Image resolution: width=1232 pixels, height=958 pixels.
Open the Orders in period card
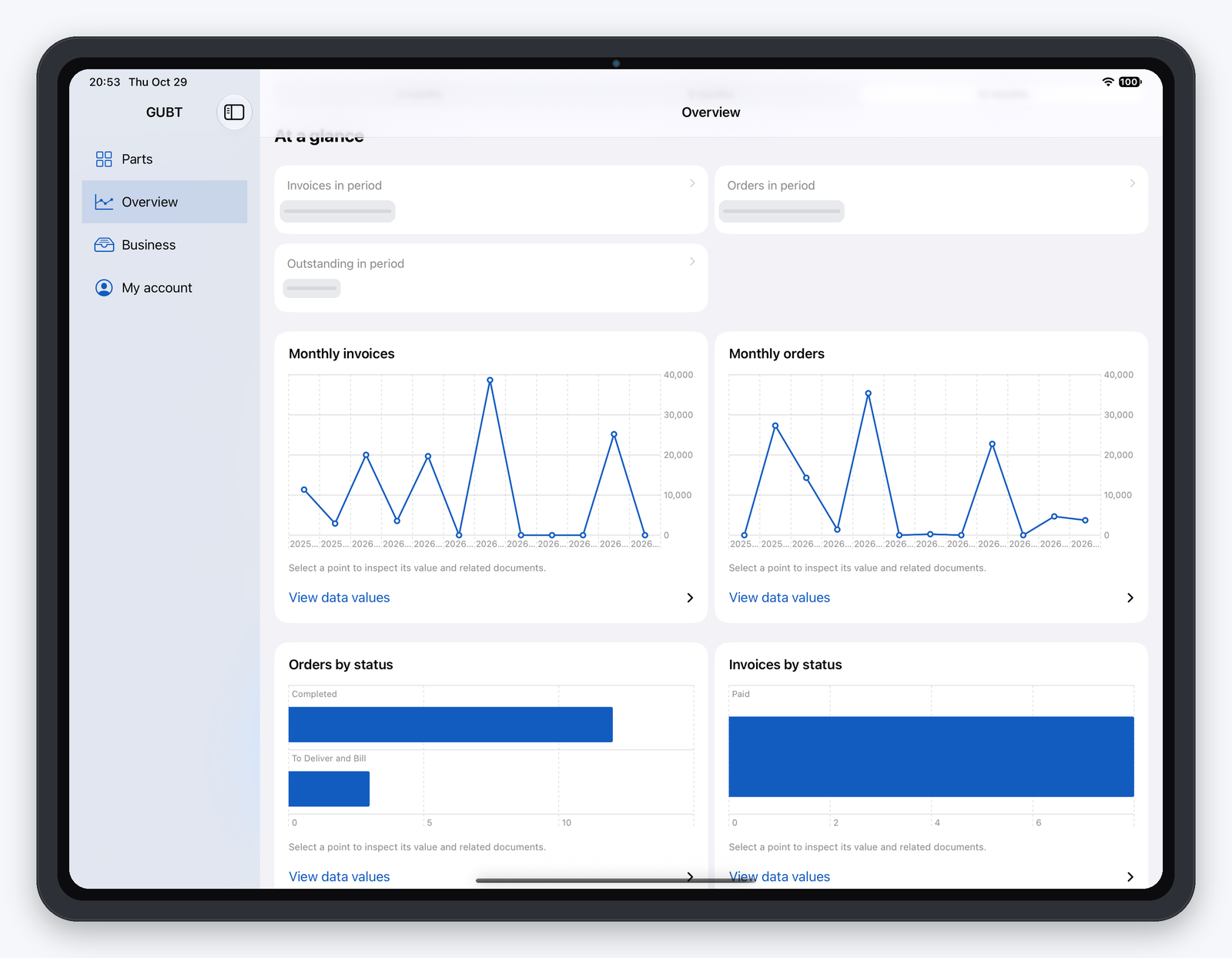931,199
